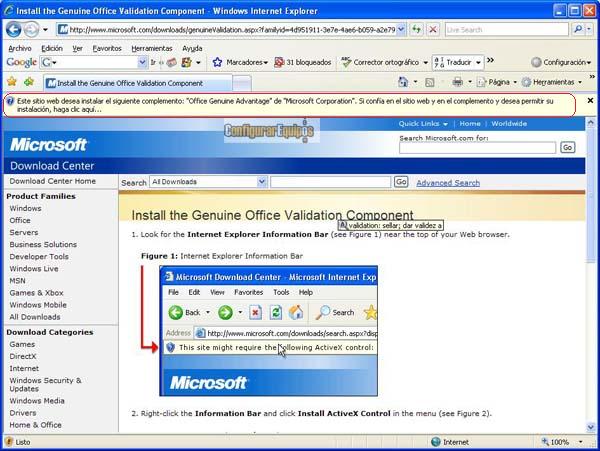Open the Archivo menu
600x451 pixels.
coord(20,49)
